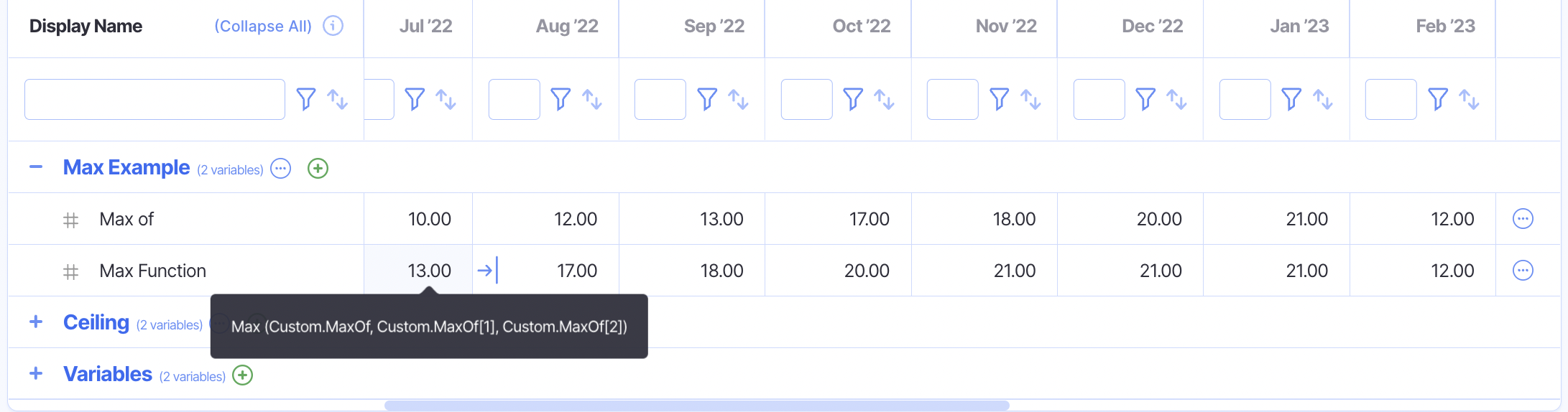Screen dimensions: 1568x412
Task: Collapse the Max Example group
Action: pyautogui.click(x=36, y=167)
